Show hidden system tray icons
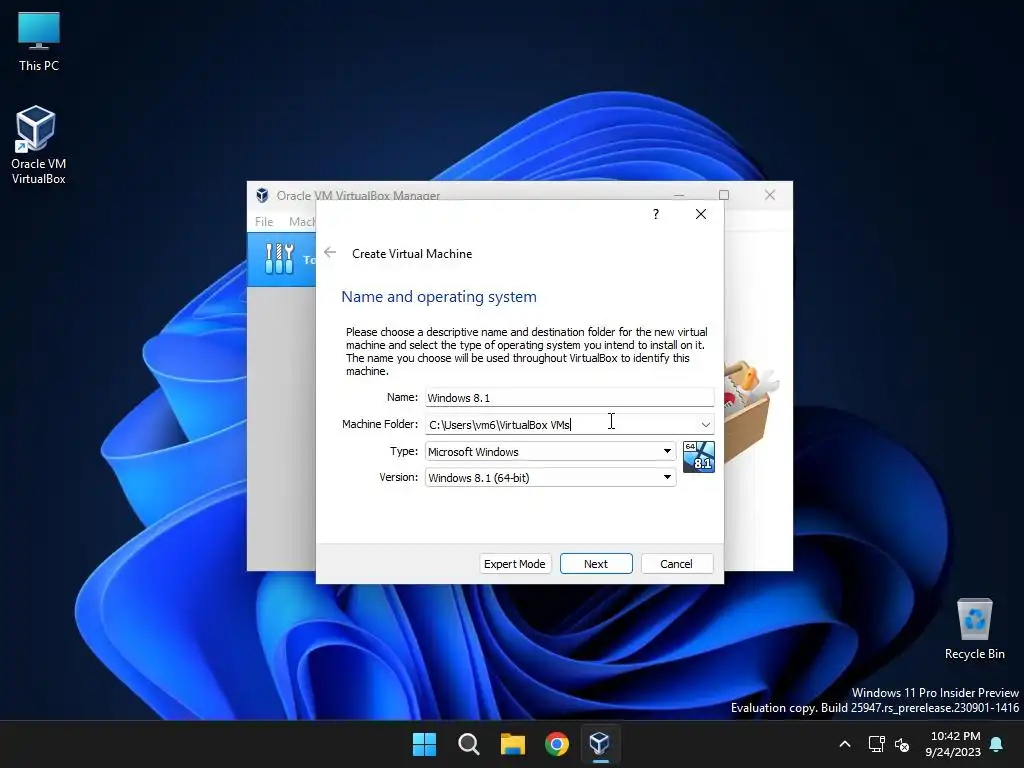 click(844, 744)
